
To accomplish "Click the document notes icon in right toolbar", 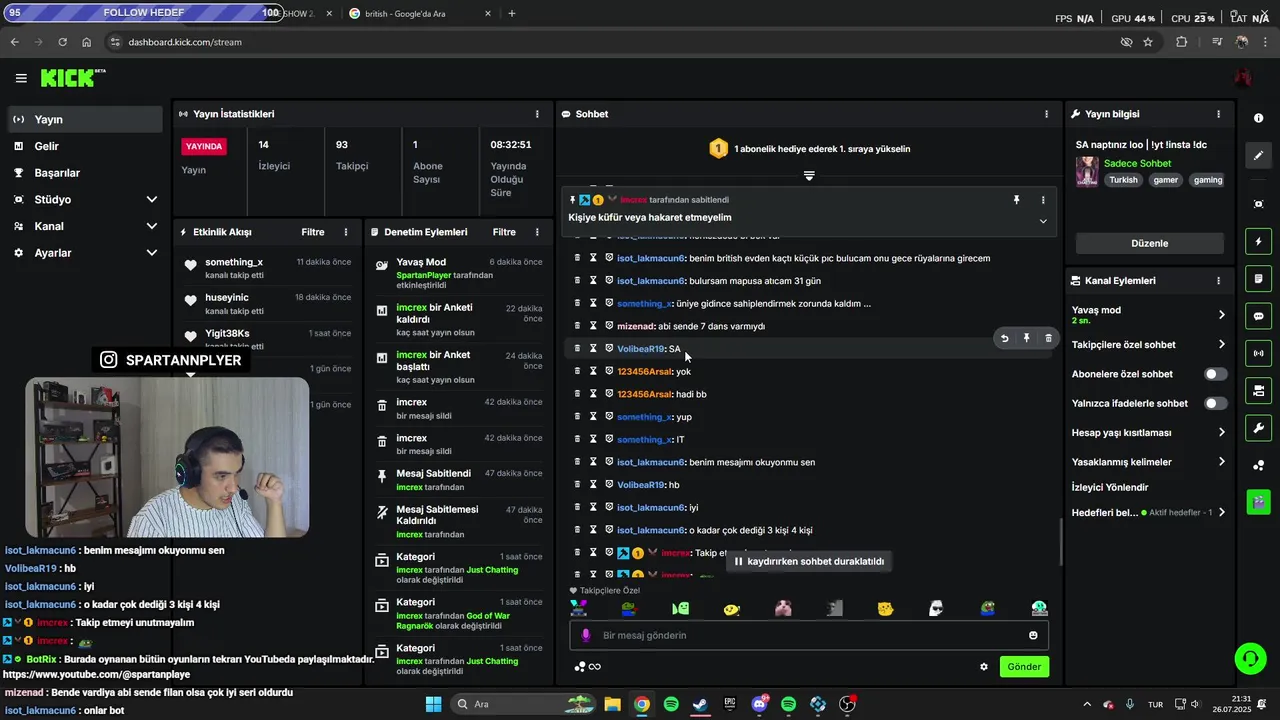I will click(x=1258, y=278).
